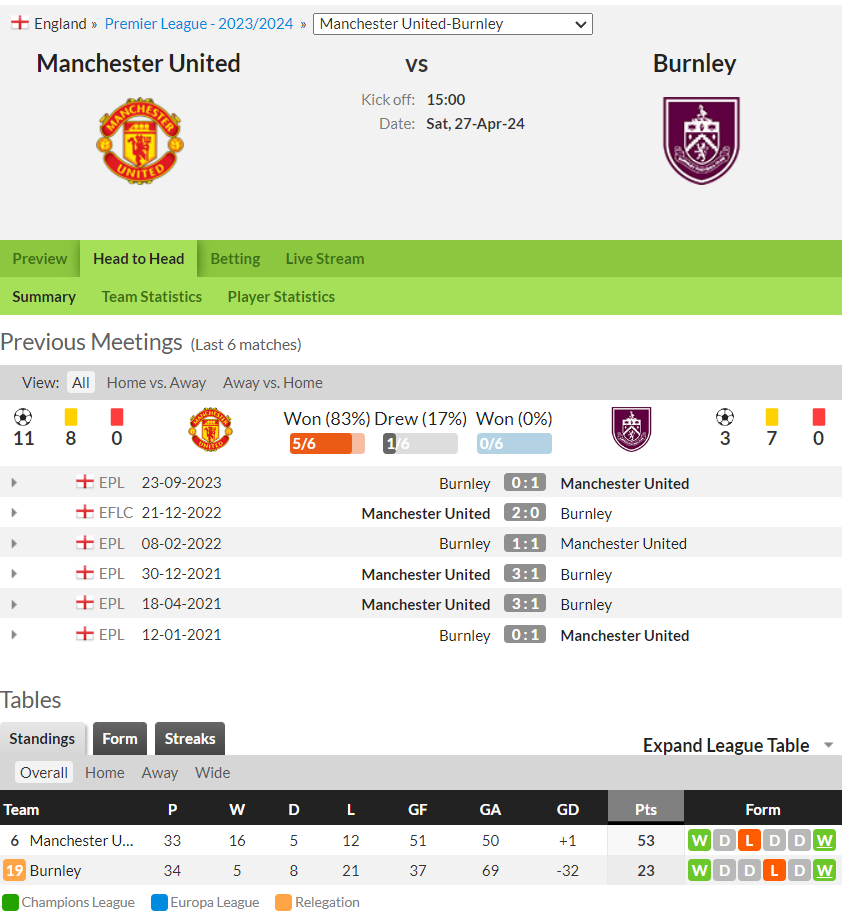Open the Manchester United-Burnley match dropdown
The width and height of the screenshot is (847, 922).
point(452,24)
